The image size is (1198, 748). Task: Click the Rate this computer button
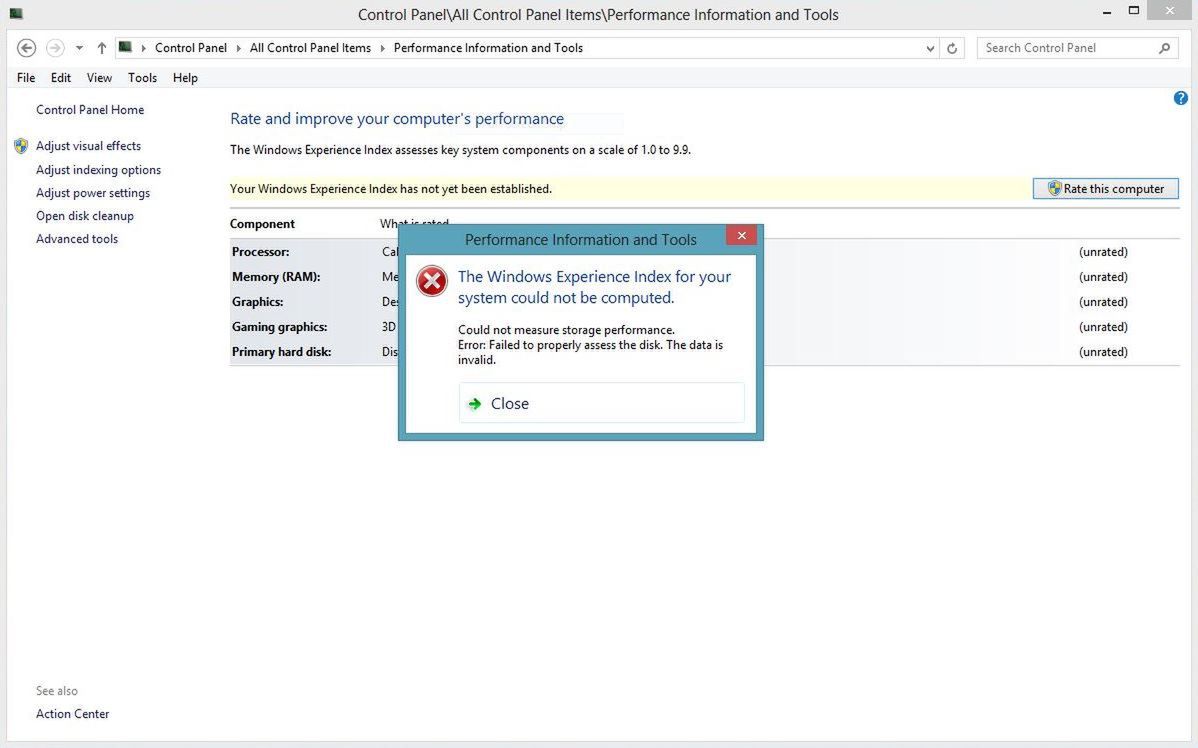point(1106,189)
